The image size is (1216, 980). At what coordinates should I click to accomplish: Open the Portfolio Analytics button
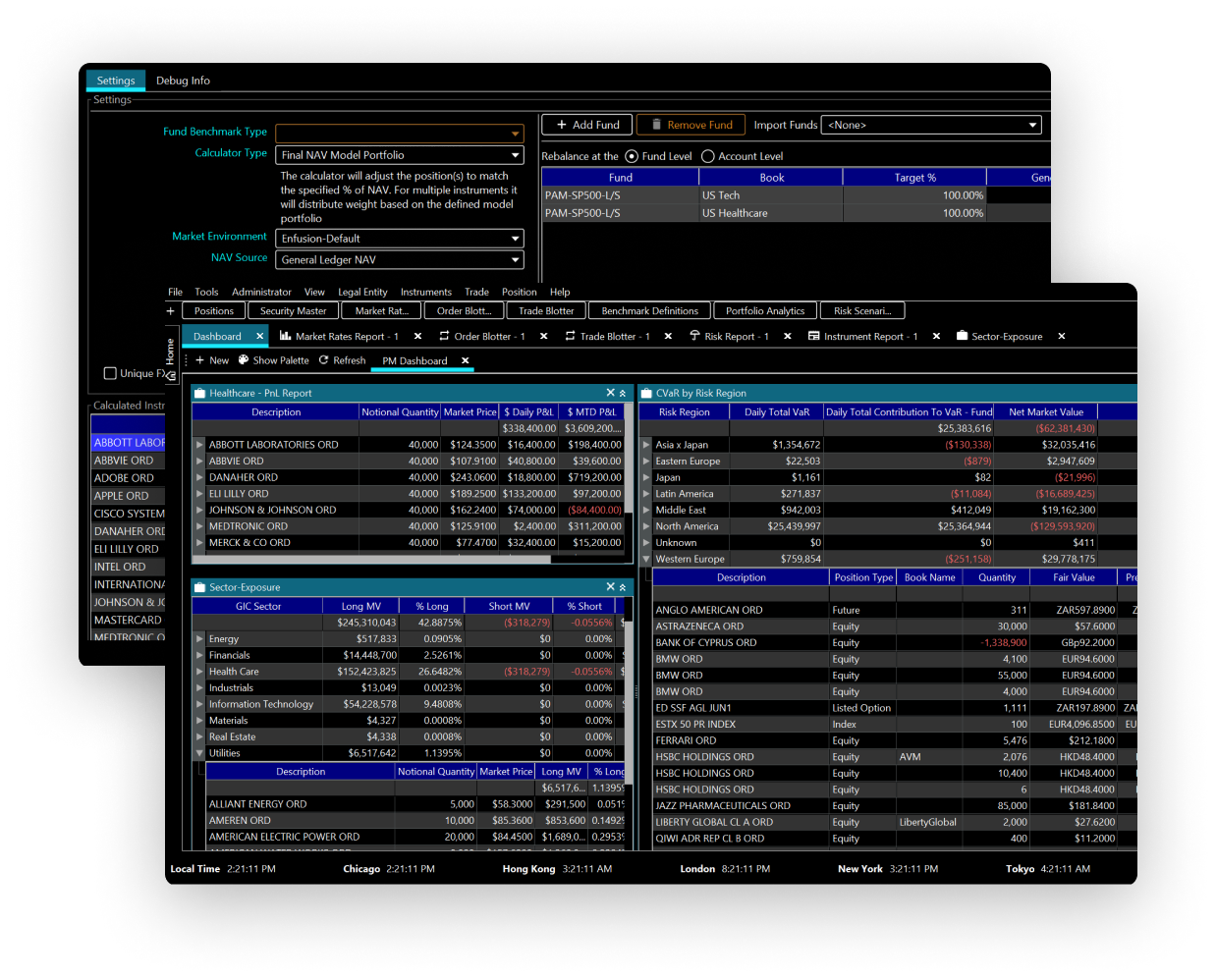point(764,311)
